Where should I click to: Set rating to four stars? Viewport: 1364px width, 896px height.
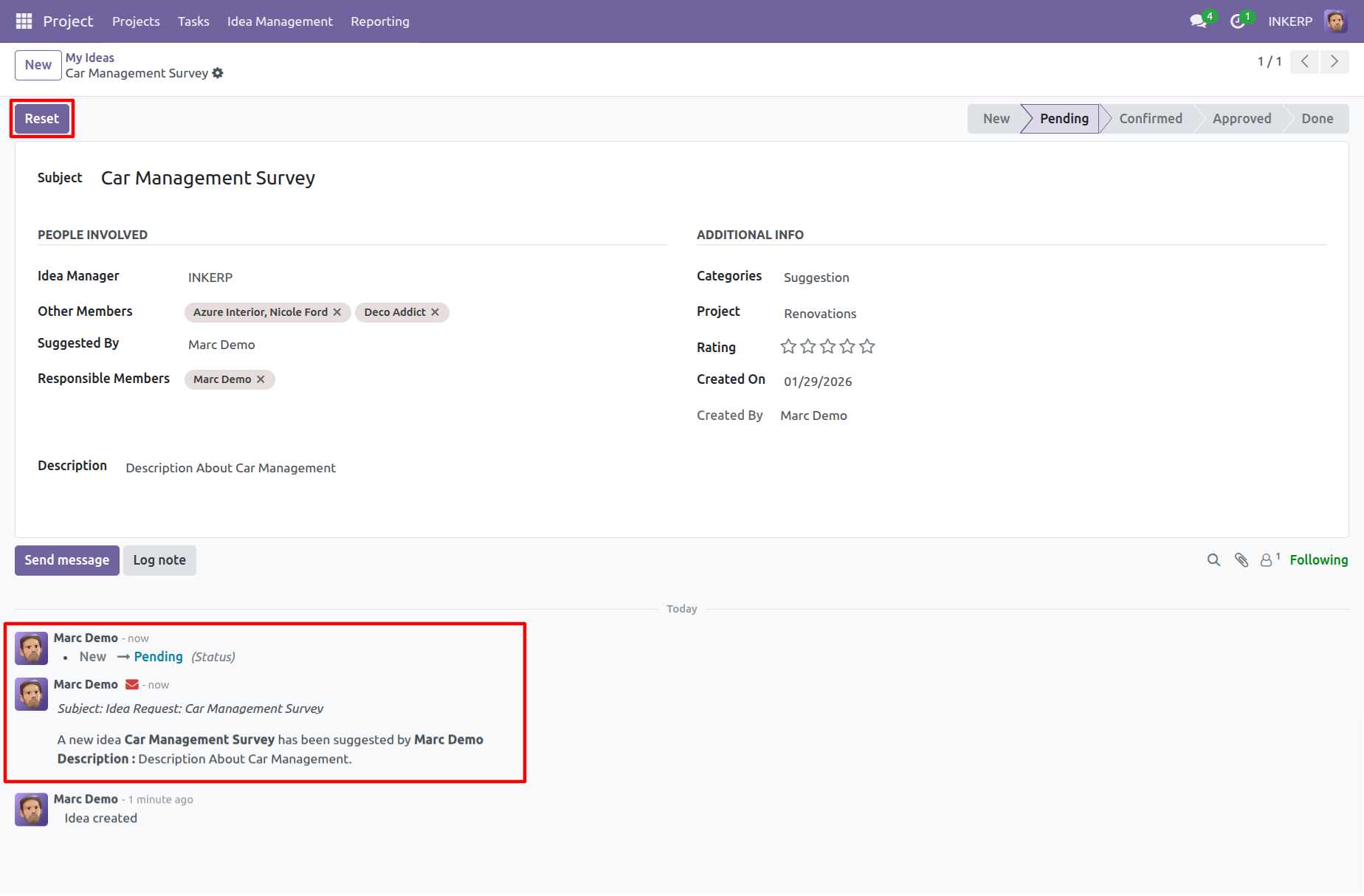pyautogui.click(x=847, y=346)
